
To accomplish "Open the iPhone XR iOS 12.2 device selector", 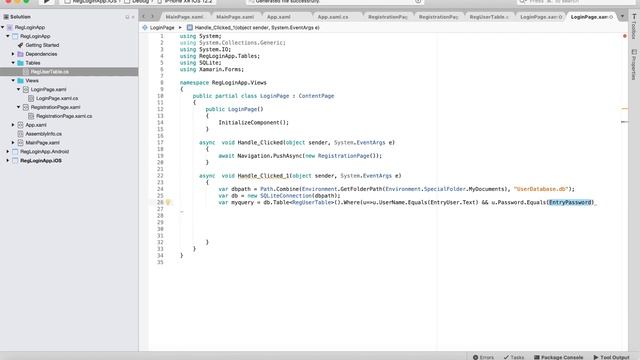I will click(x=185, y=2).
